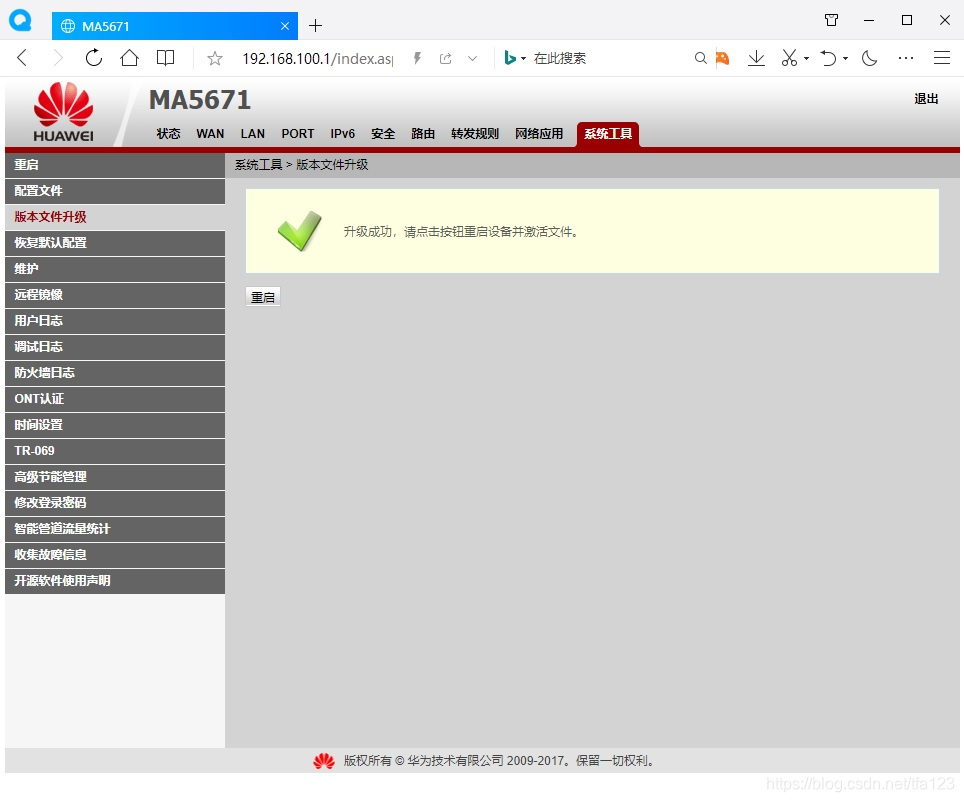Image resolution: width=964 pixels, height=802 pixels.
Task: Open 维护 sidebar item
Action: (x=115, y=269)
